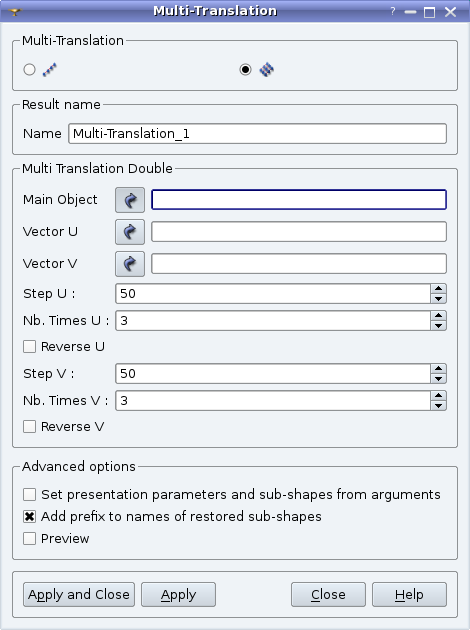This screenshot has height=630, width=470.
Task: Turn on the Preview checkbox
Action: (x=29, y=538)
